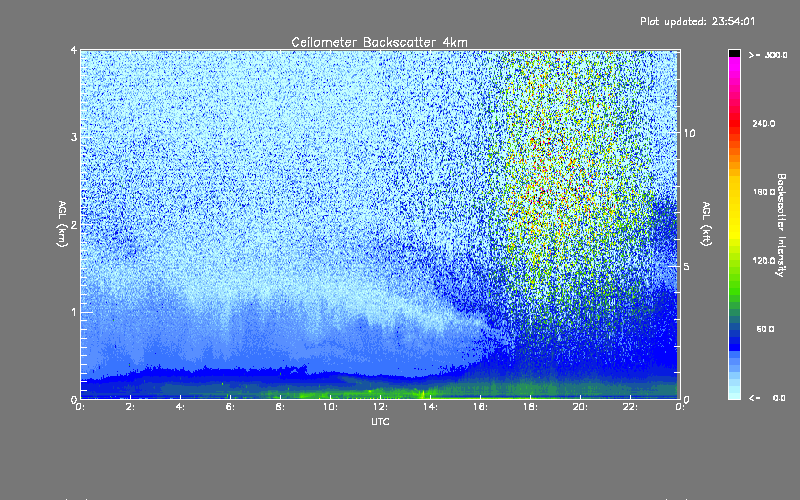Click the '3' km label on left axis
The height and width of the screenshot is (500, 800).
click(74, 137)
